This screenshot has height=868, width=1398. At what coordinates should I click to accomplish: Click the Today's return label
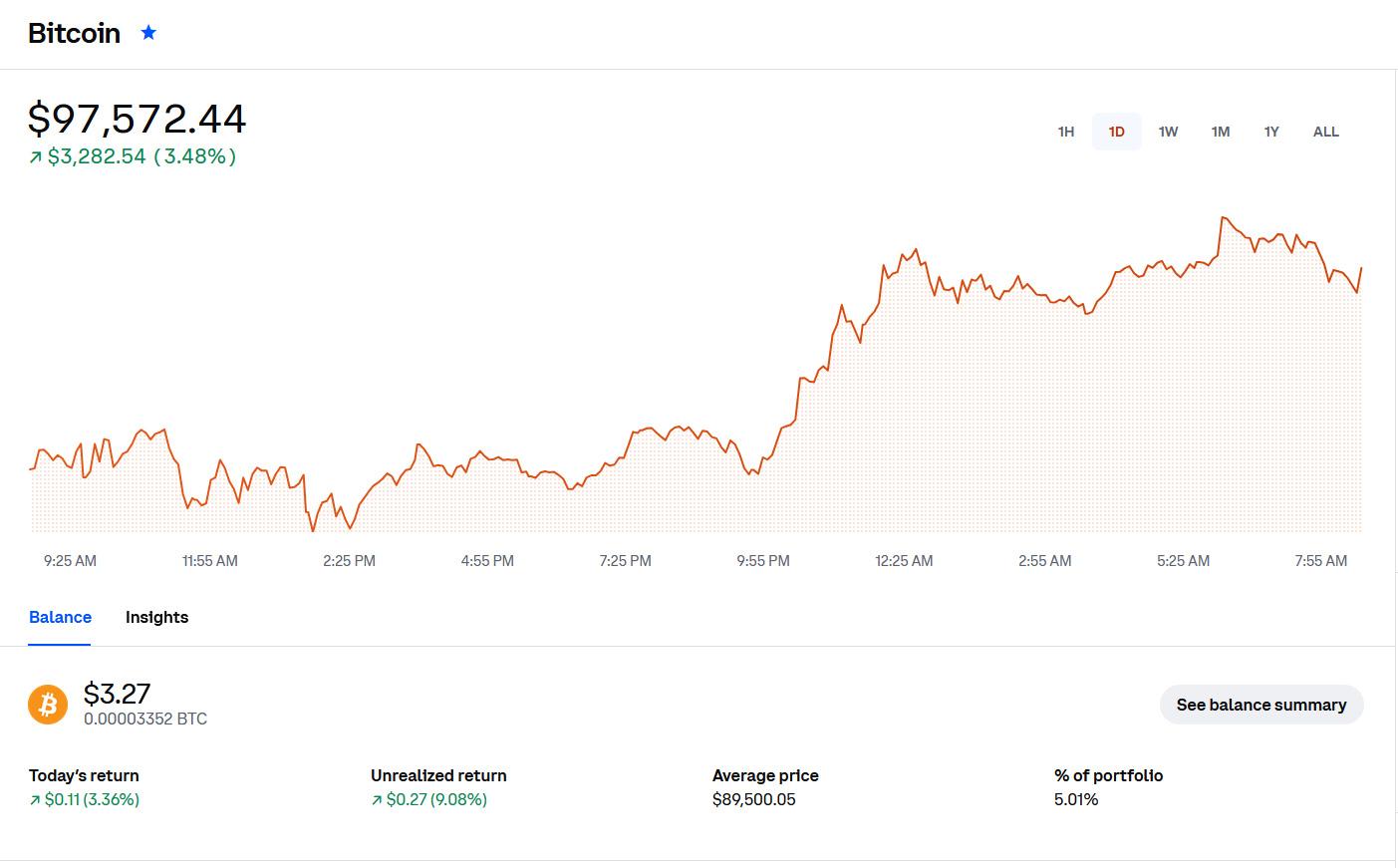(84, 775)
